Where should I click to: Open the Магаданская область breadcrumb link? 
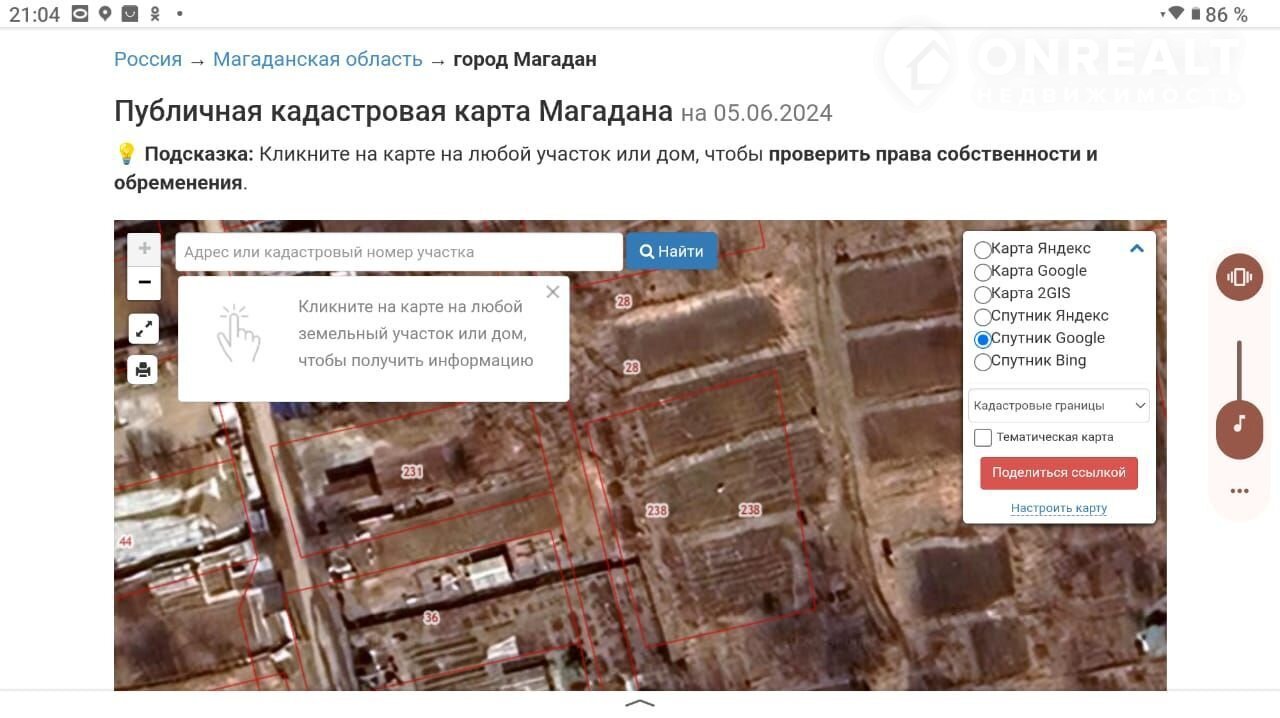(x=318, y=59)
